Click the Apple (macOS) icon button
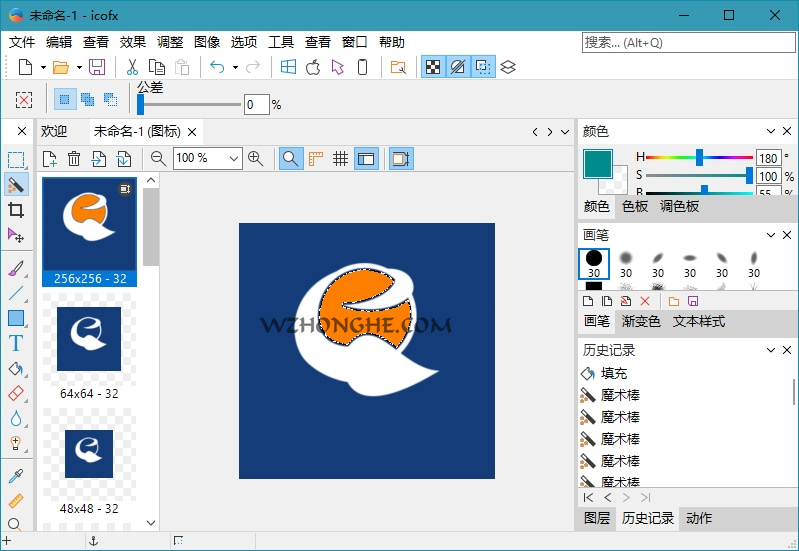 (x=313, y=67)
